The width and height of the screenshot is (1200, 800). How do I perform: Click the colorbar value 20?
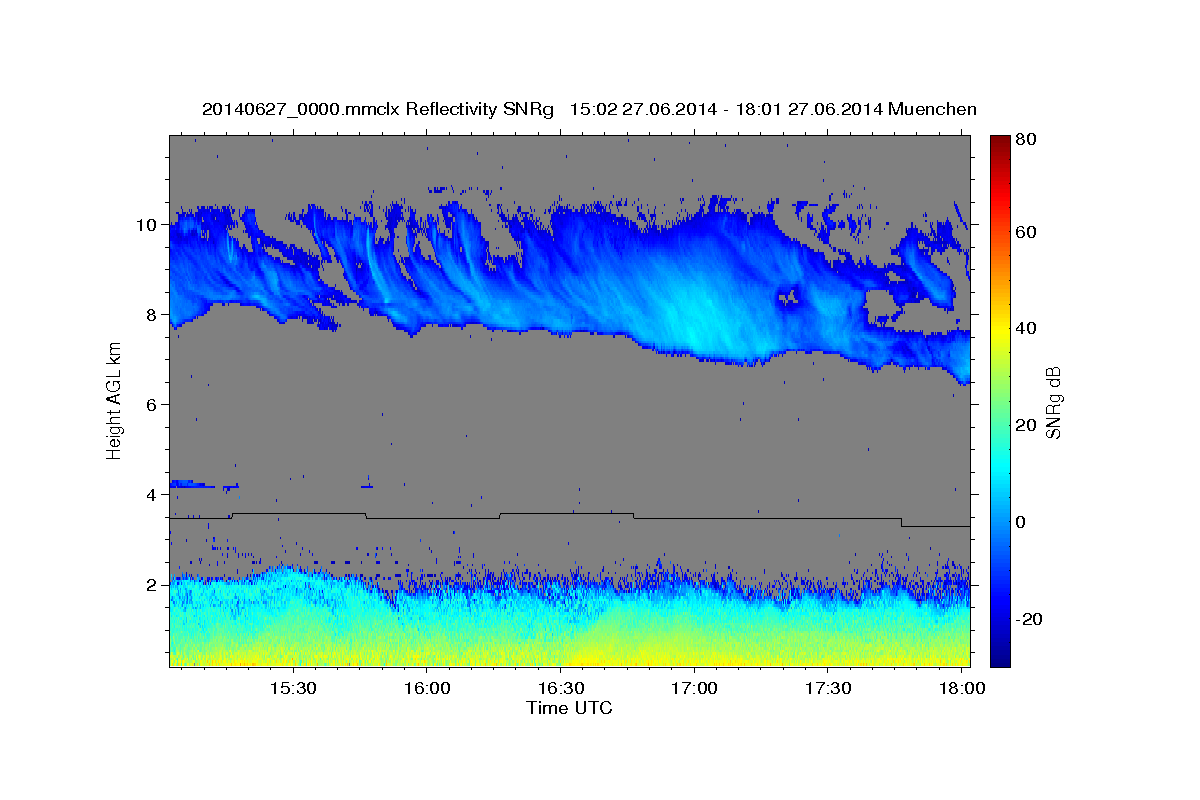[x=1027, y=426]
